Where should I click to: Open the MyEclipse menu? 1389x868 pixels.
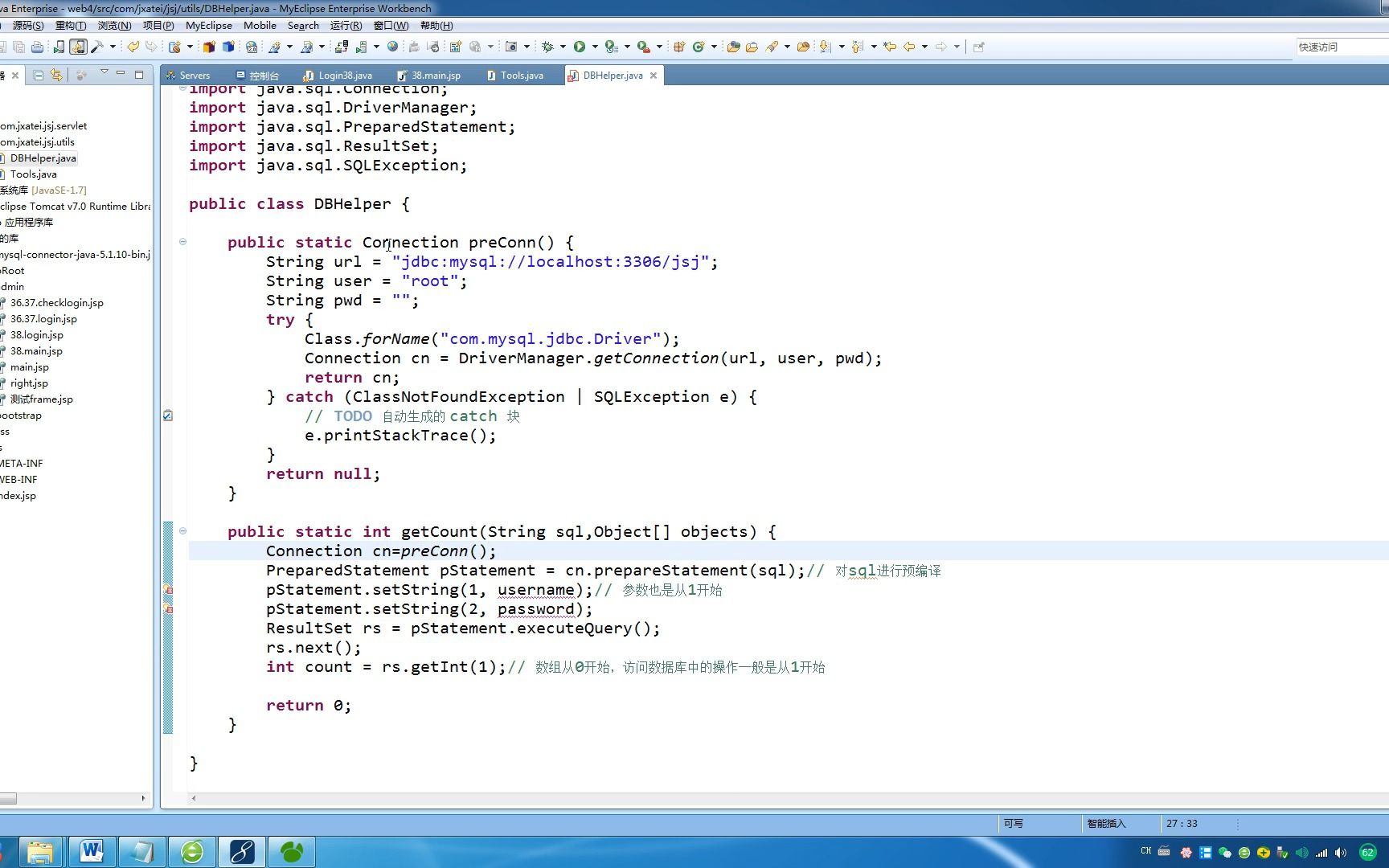tap(209, 26)
